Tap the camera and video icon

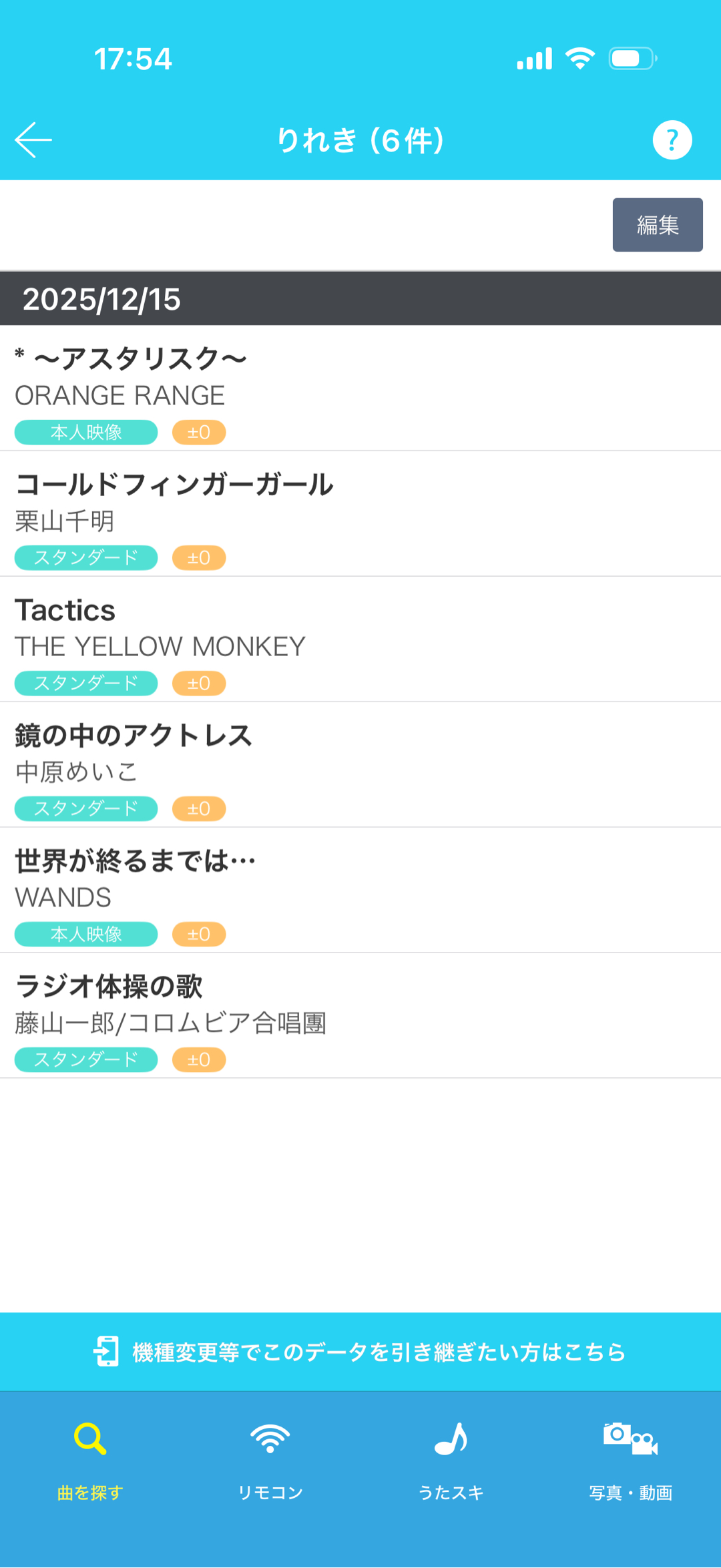click(630, 1439)
